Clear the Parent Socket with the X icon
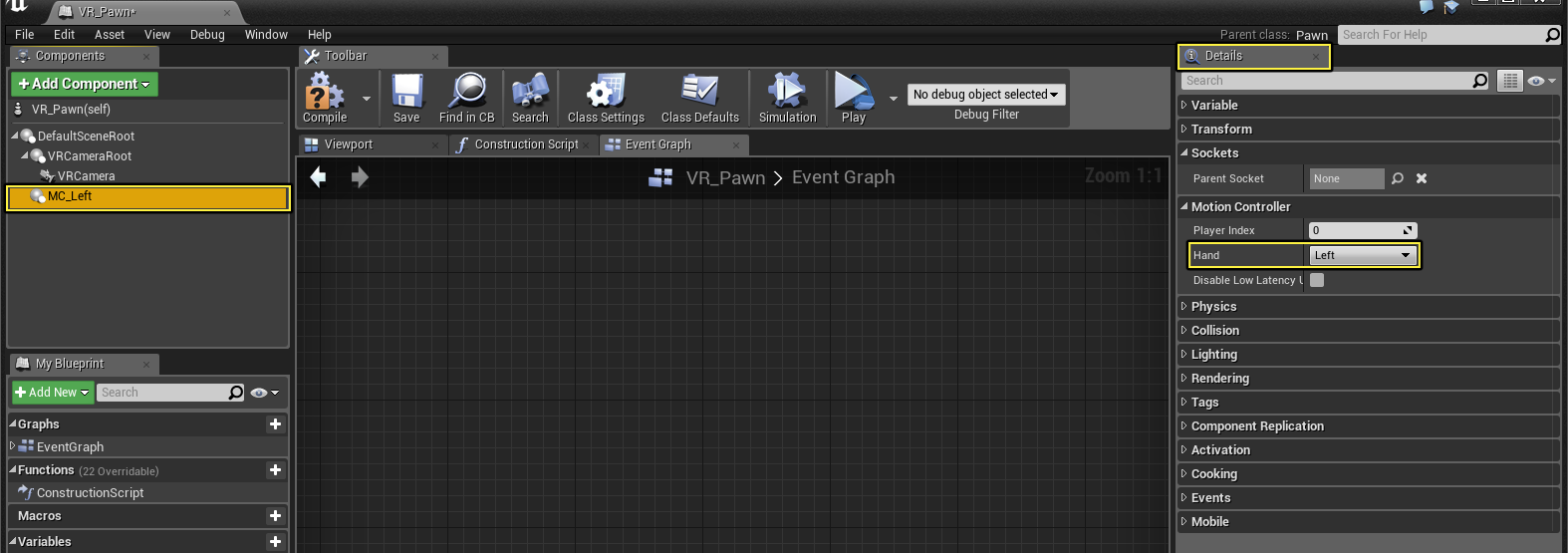Image resolution: width=1568 pixels, height=553 pixels. point(1422,178)
